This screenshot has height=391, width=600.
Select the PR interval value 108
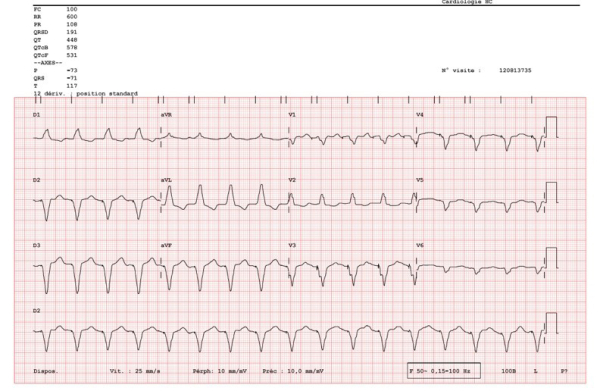72,24
